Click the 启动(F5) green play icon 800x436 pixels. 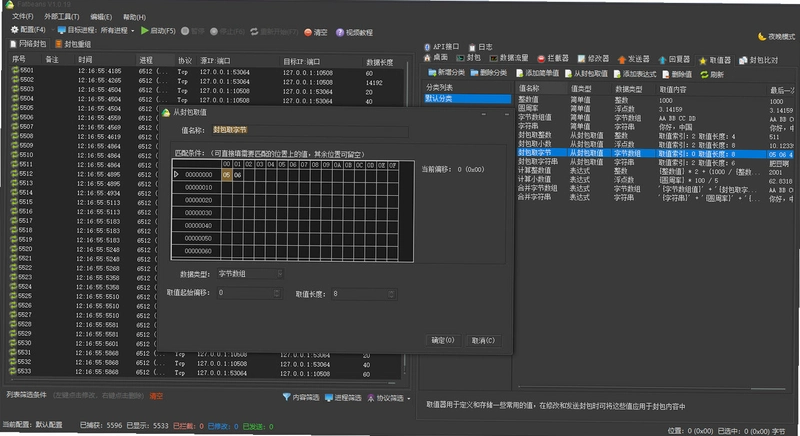145,31
